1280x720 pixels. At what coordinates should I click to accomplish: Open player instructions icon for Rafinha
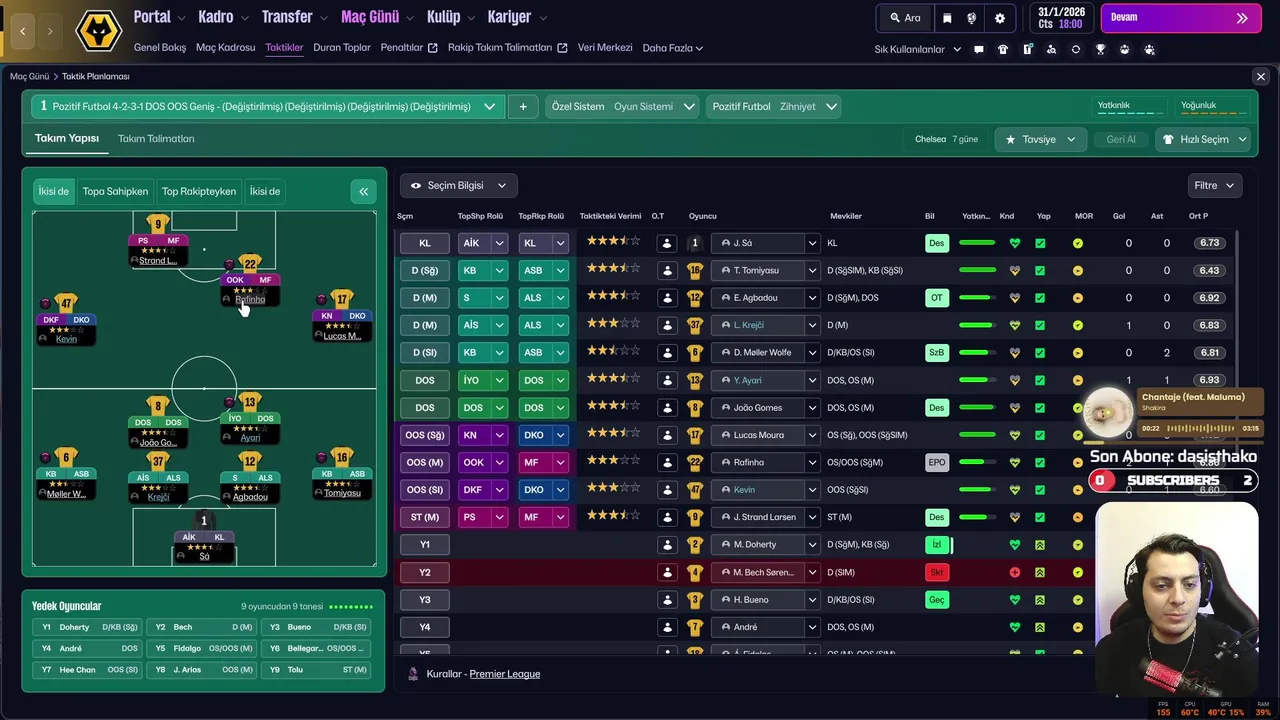click(x=667, y=462)
